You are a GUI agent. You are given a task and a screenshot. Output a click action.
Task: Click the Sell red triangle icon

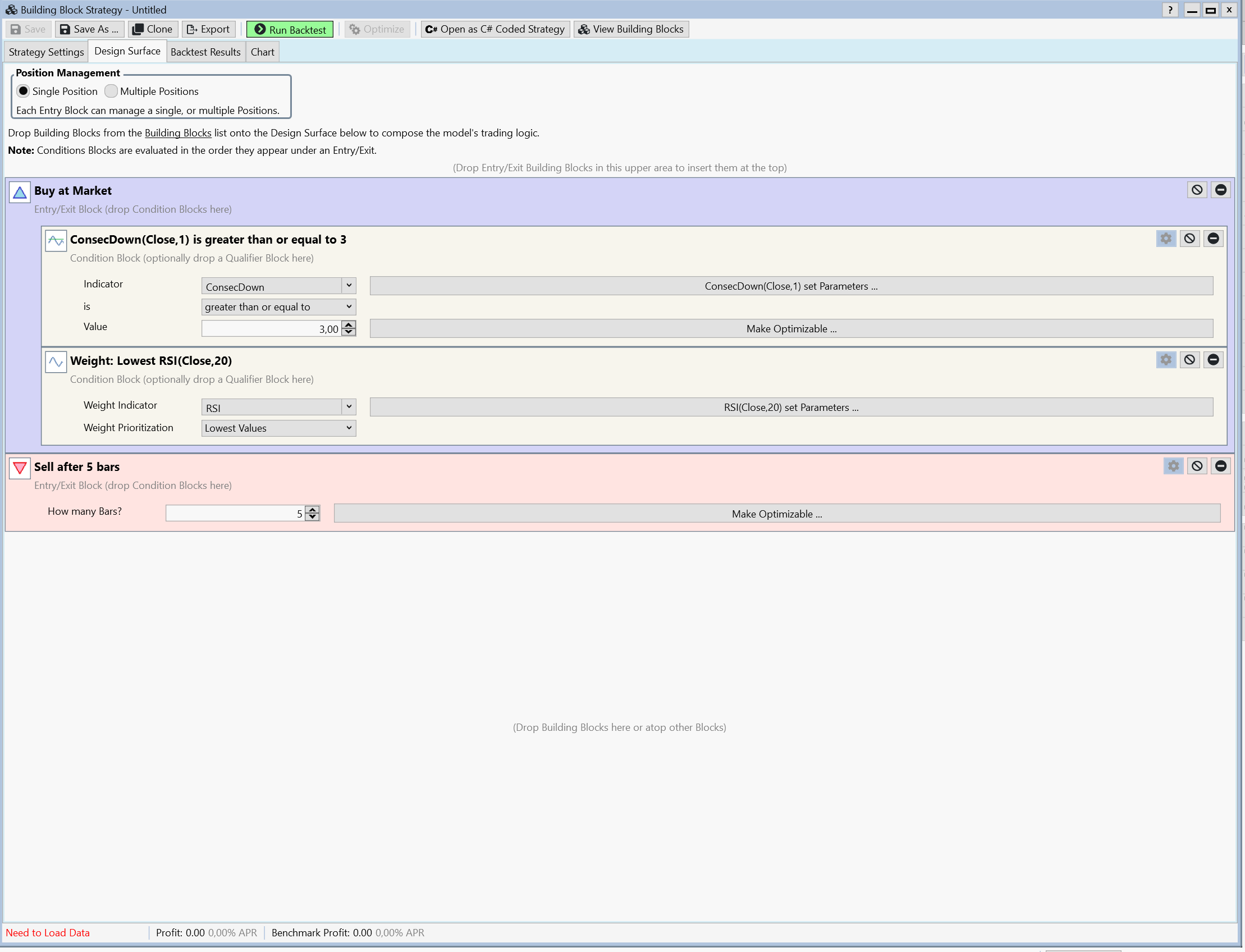point(20,468)
